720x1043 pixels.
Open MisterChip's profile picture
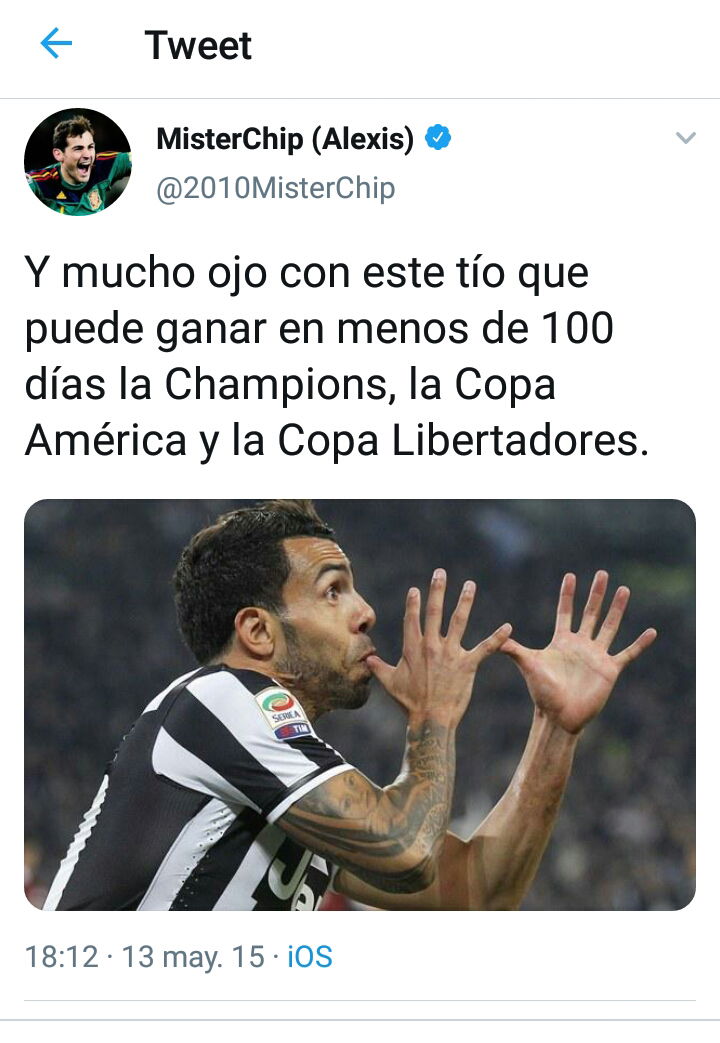(x=78, y=162)
